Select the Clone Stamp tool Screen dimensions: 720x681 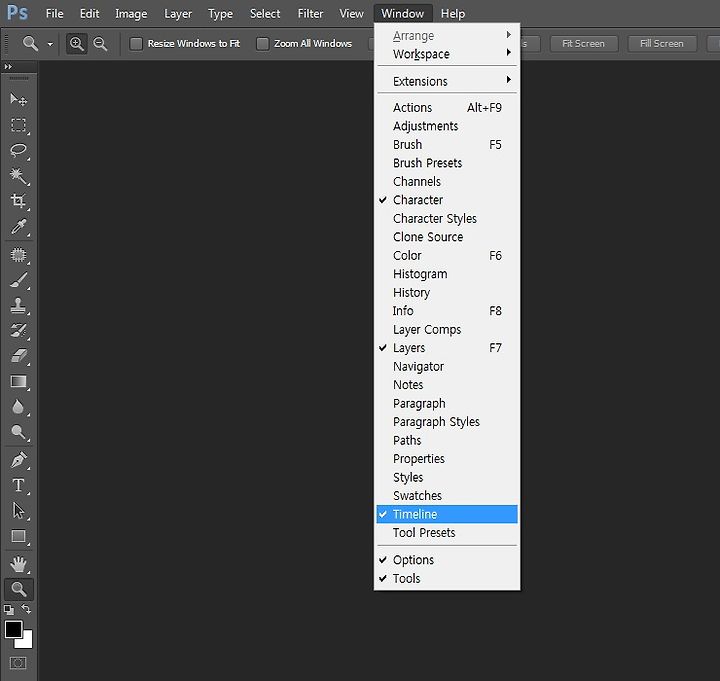click(18, 305)
